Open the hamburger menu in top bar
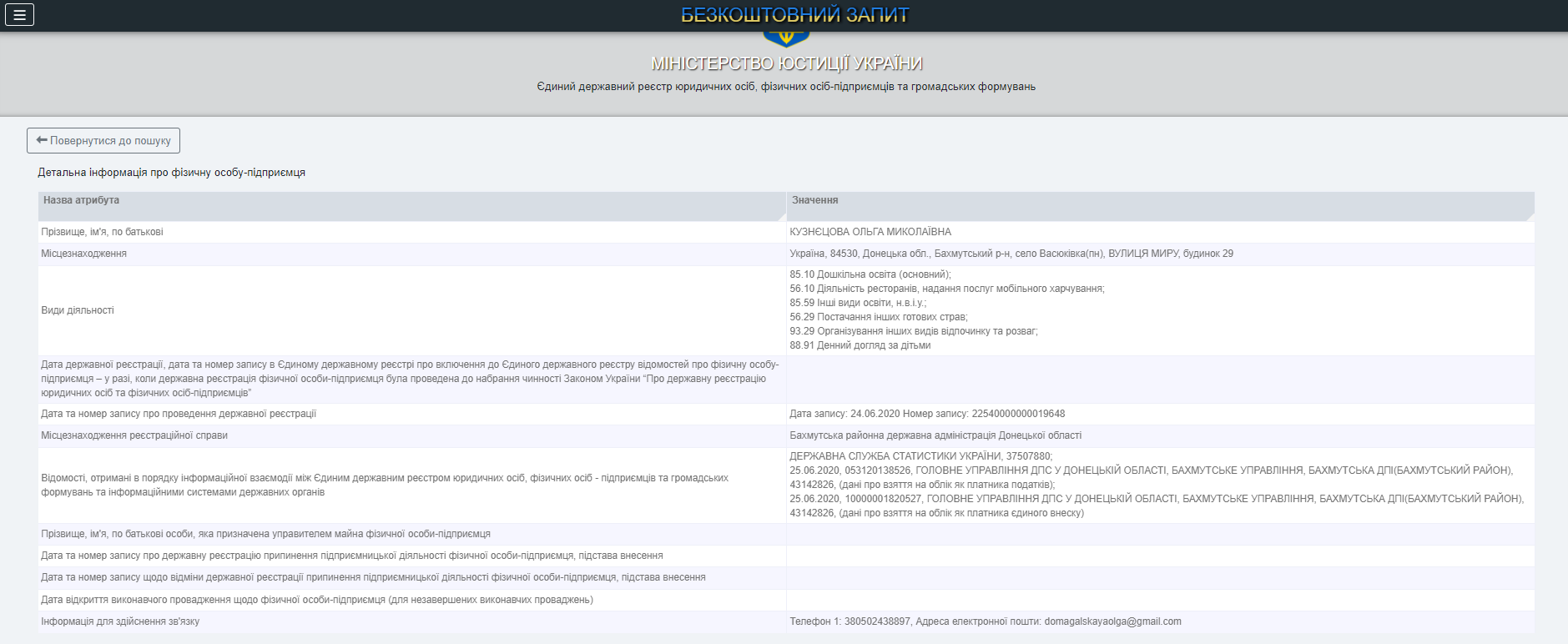The height and width of the screenshot is (644, 1568). click(19, 15)
